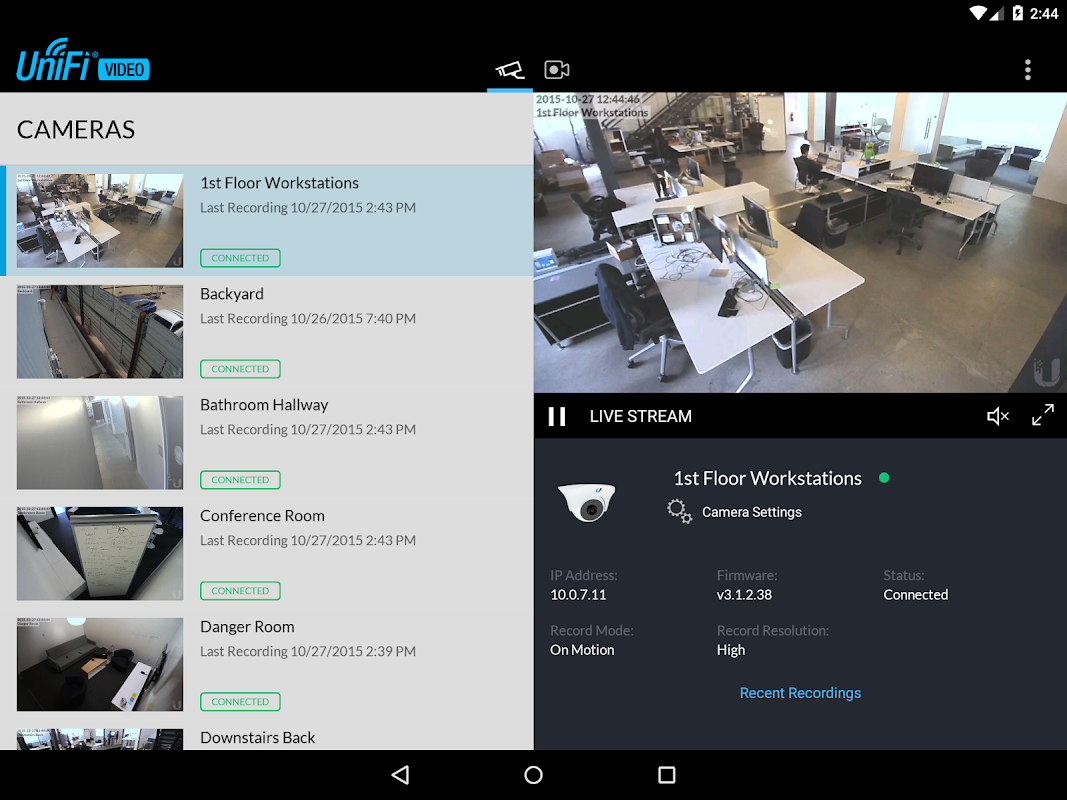This screenshot has height=800, width=1067.
Task: Click Danger Room last recording 2:39 PM text
Action: 308,652
